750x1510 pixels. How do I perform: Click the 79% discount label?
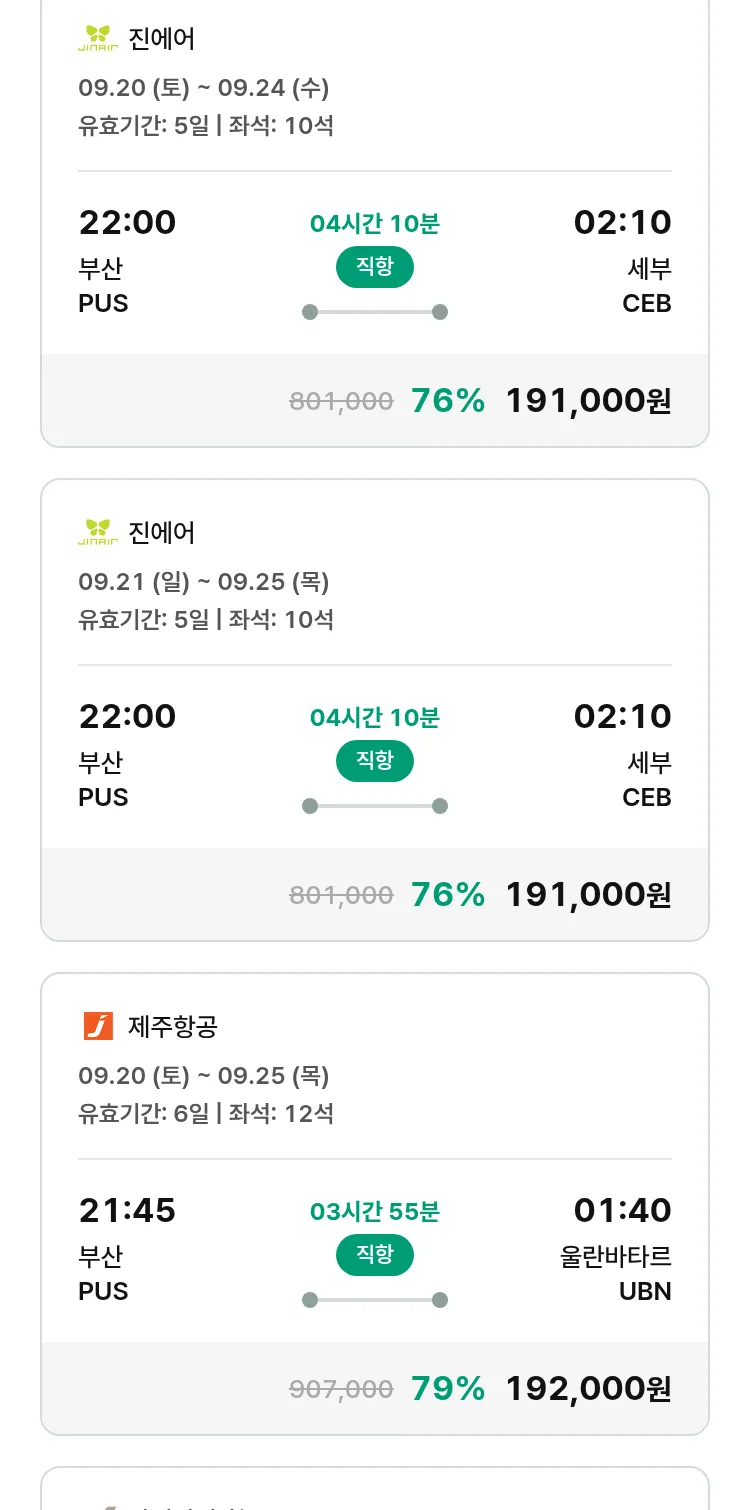(448, 1388)
